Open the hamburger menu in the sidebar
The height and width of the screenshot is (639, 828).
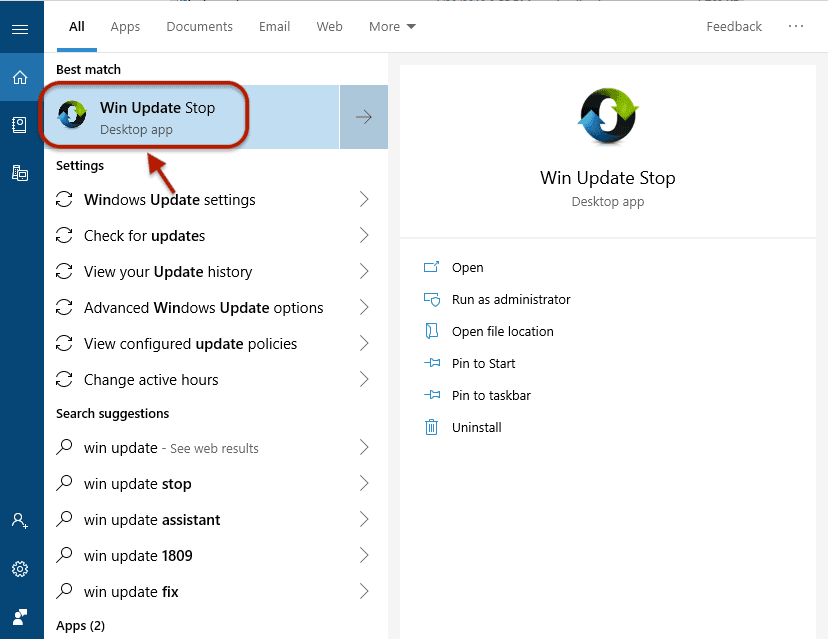(x=20, y=29)
